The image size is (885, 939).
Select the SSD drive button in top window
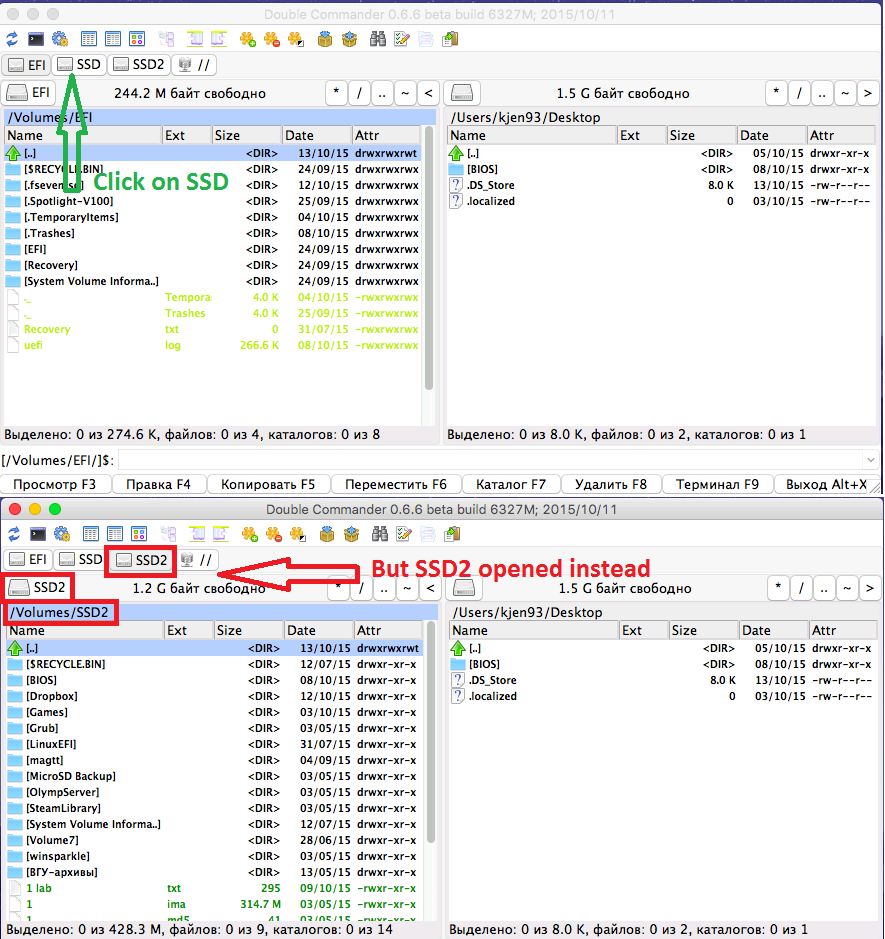point(79,65)
